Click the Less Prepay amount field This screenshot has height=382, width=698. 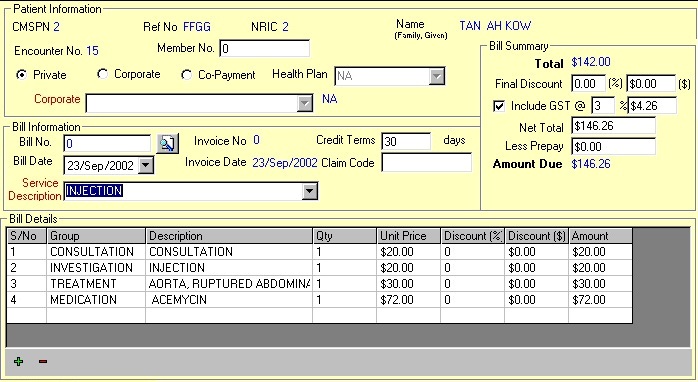tap(613, 146)
